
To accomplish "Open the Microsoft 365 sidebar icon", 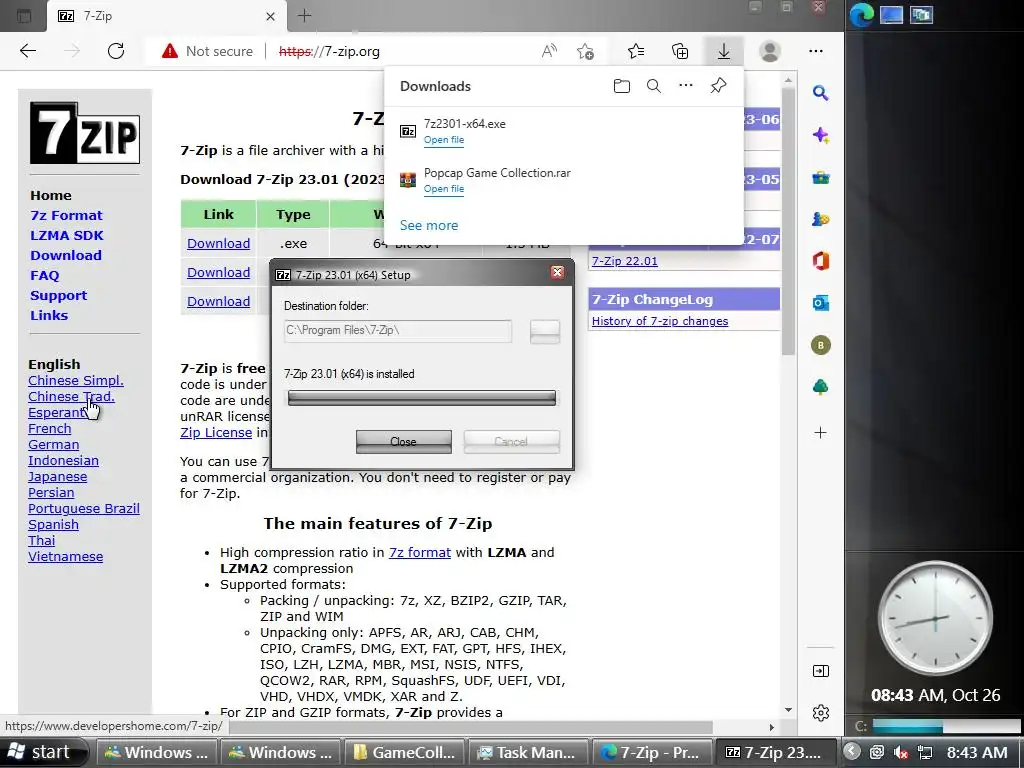I will [821, 261].
